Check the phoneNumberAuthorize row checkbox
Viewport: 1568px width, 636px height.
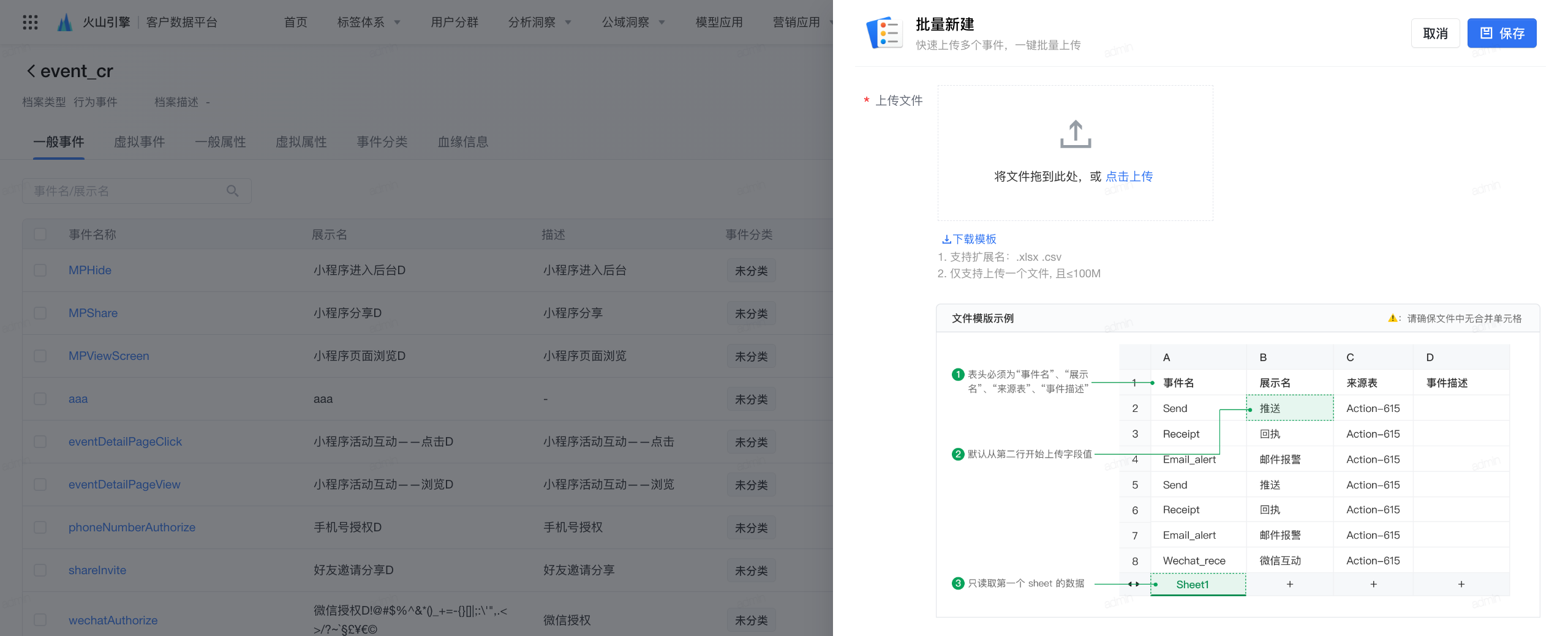pos(40,527)
